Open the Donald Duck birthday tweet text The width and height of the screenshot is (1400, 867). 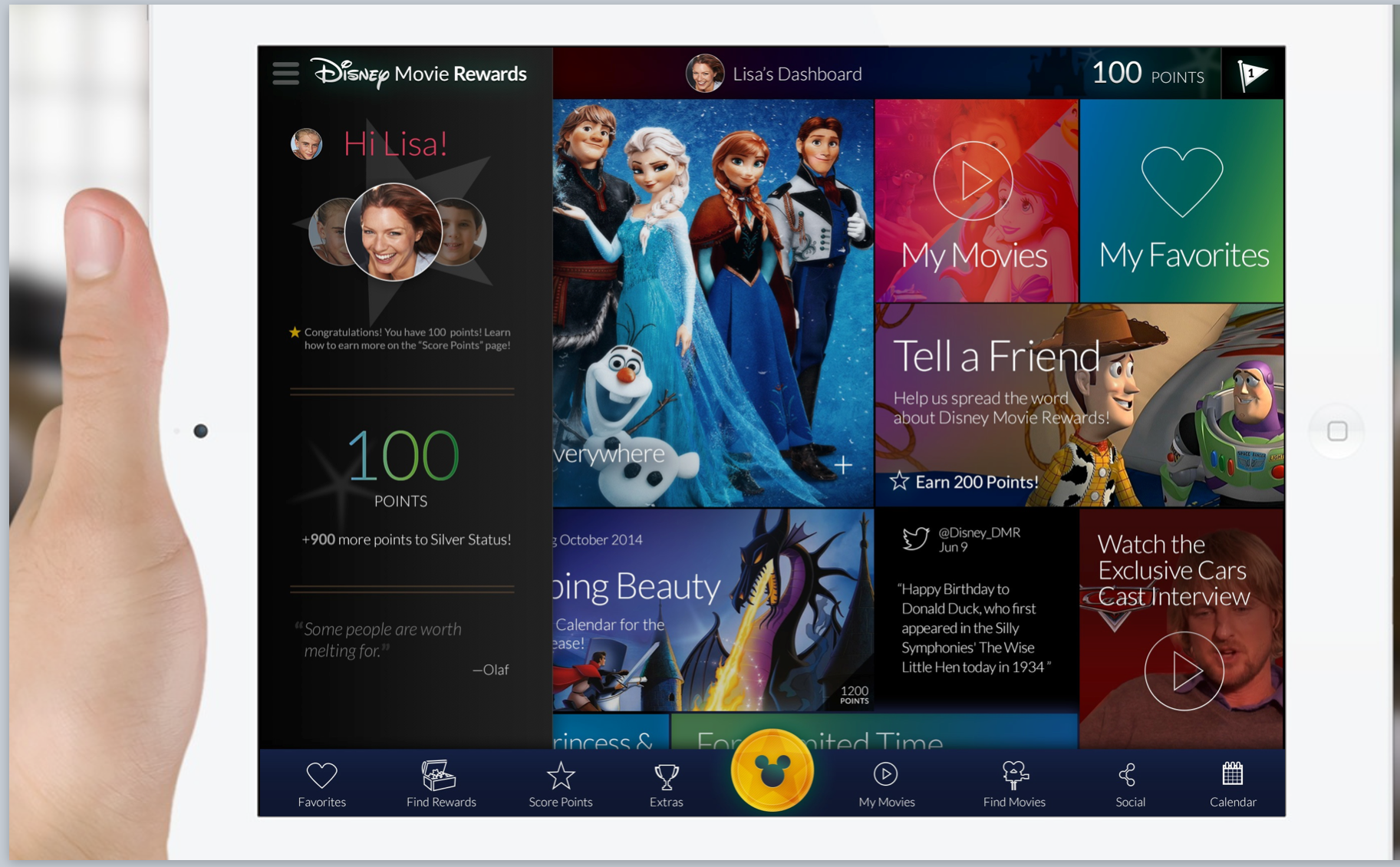coord(973,628)
